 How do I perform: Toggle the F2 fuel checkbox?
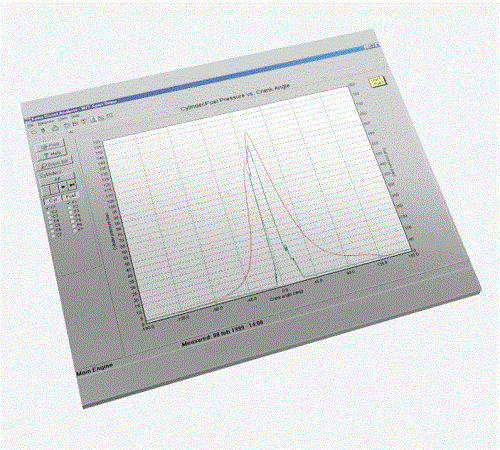(70, 212)
